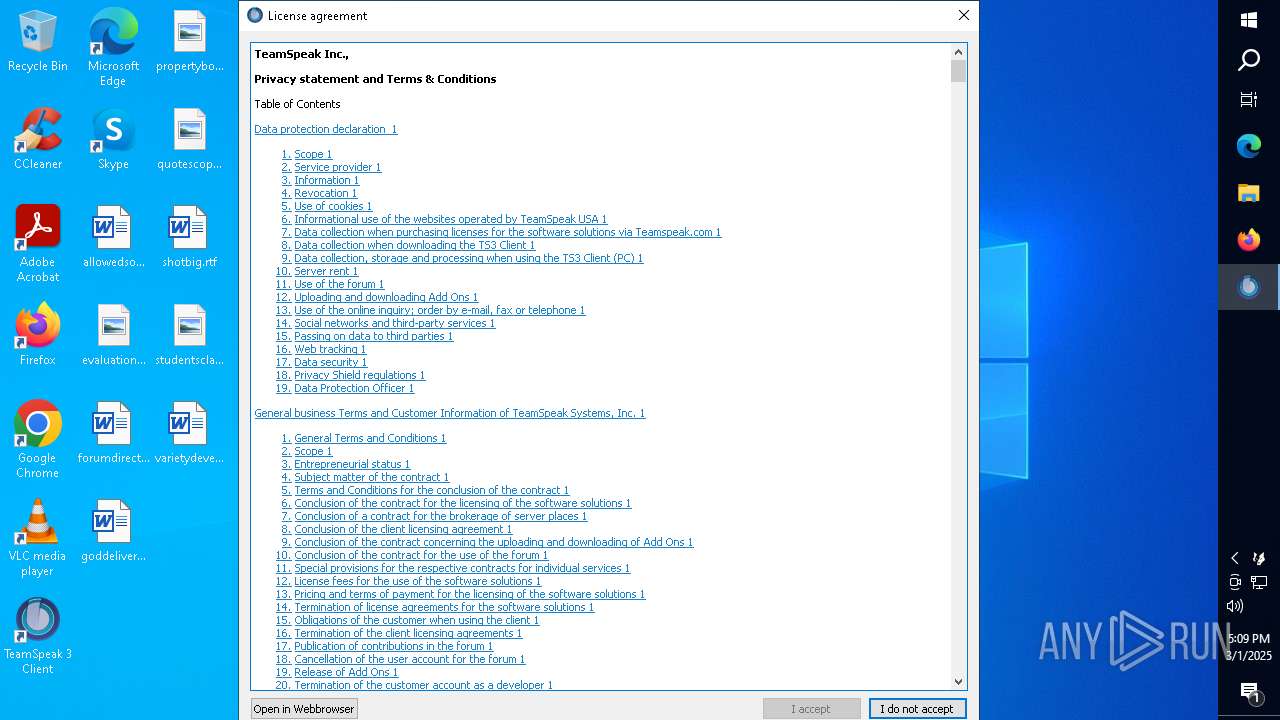Switch to TeamSpeak taskbar icon

(x=1249, y=287)
